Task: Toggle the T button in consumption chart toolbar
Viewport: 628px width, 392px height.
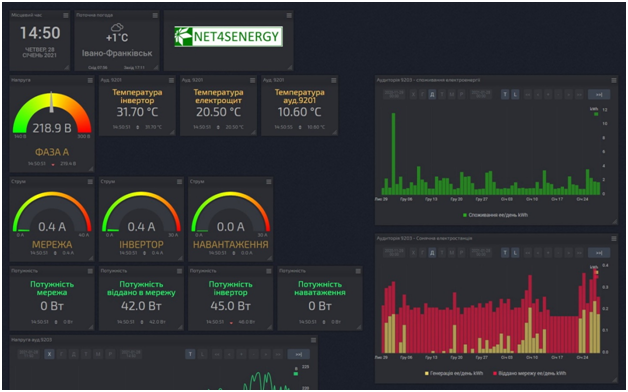Action: pyautogui.click(x=505, y=94)
